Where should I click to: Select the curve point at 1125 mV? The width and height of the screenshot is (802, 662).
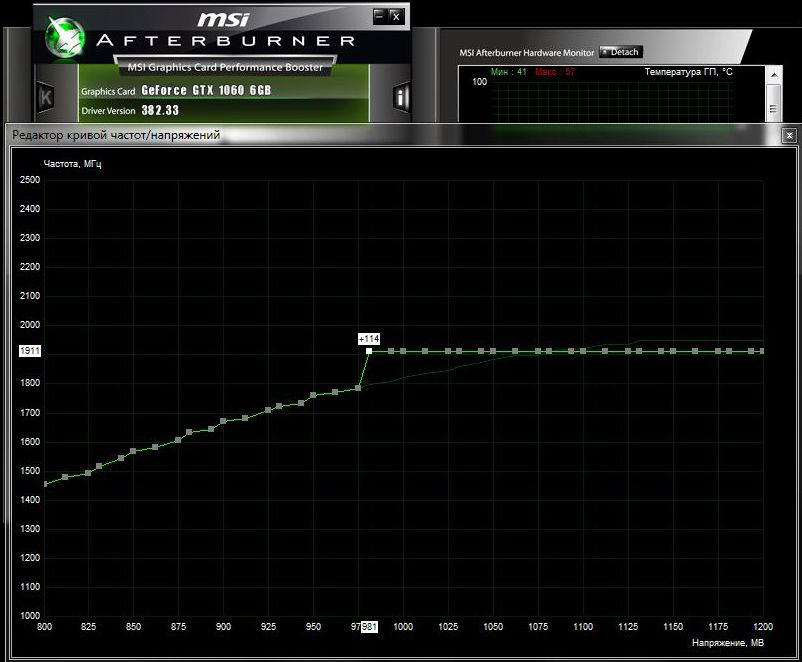pos(628,351)
